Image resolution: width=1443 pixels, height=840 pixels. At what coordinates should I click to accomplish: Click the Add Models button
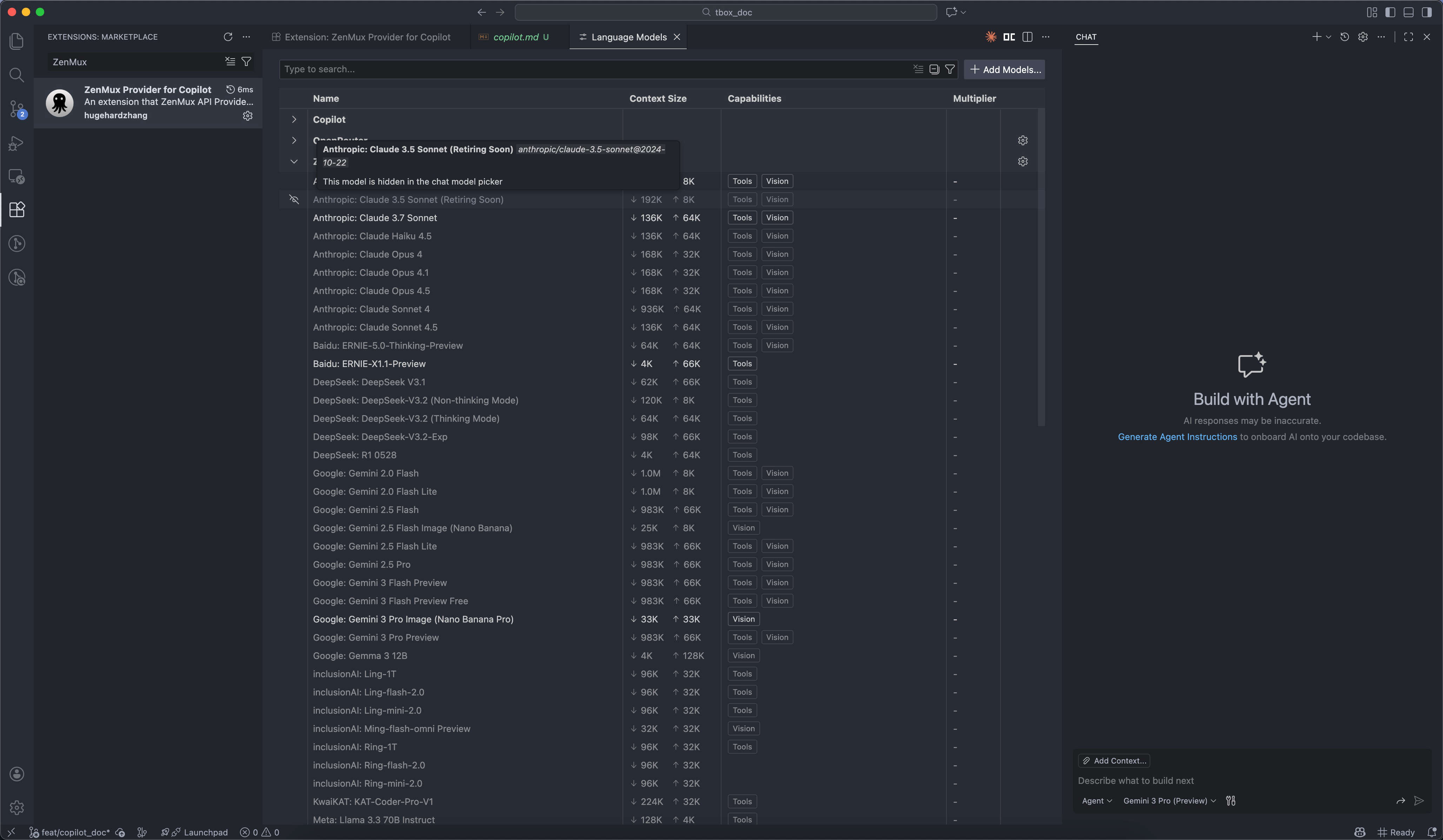click(1004, 69)
